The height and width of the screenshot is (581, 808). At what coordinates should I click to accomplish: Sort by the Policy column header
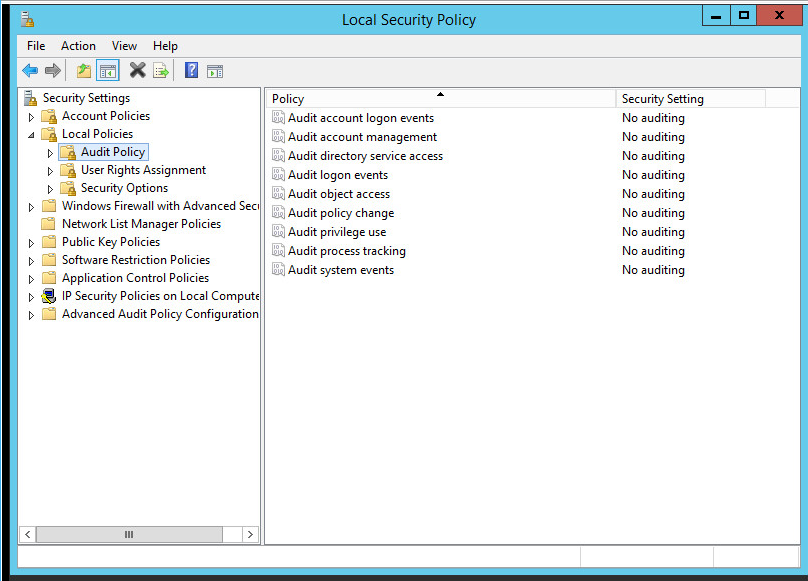(x=440, y=99)
